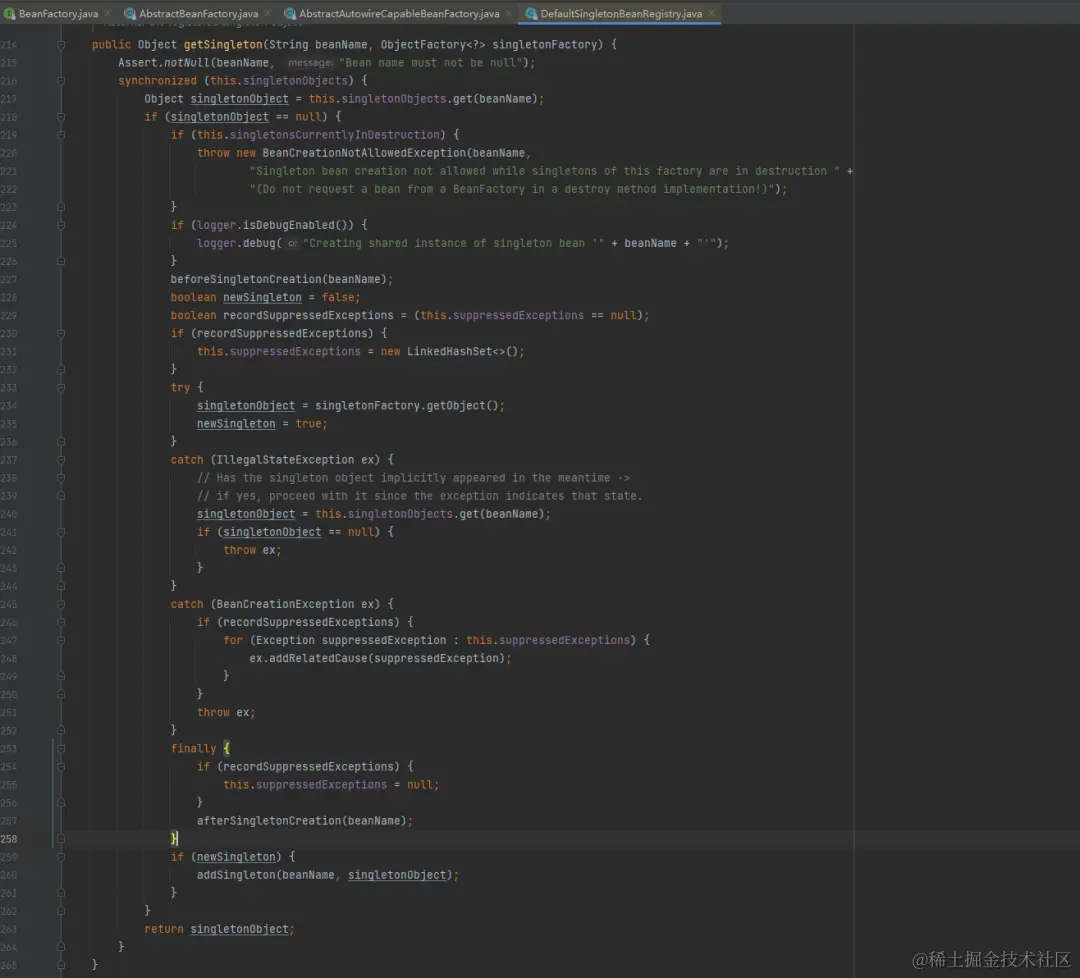Click the 'return singletonObject;' statement
The width and height of the screenshot is (1080, 978).
click(219, 929)
